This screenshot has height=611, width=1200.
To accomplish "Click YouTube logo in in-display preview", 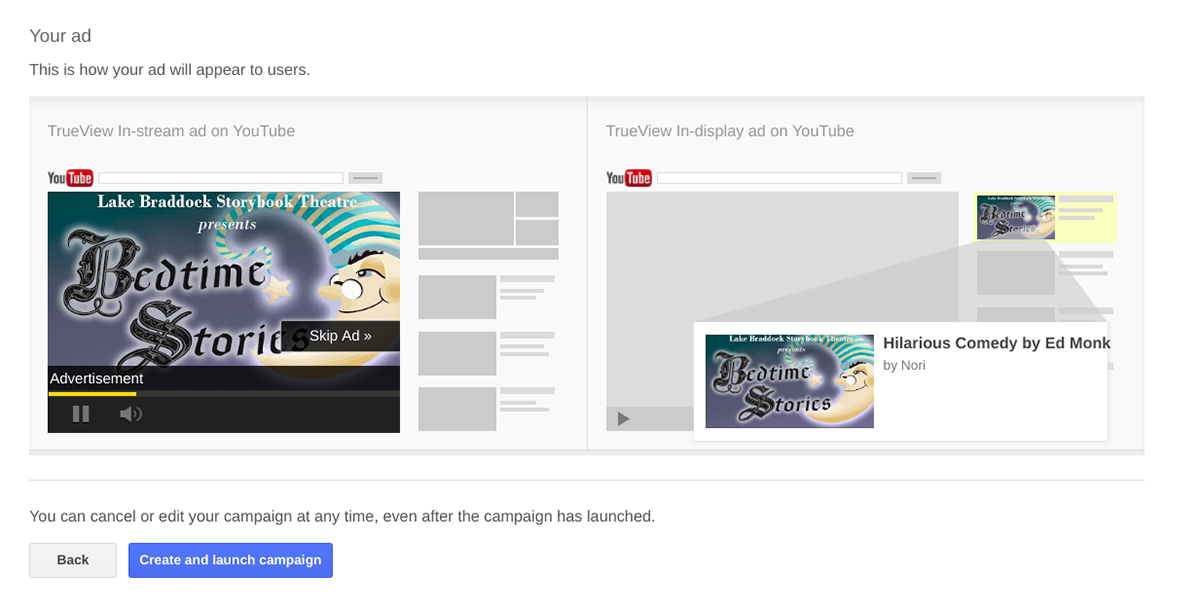I will point(629,178).
